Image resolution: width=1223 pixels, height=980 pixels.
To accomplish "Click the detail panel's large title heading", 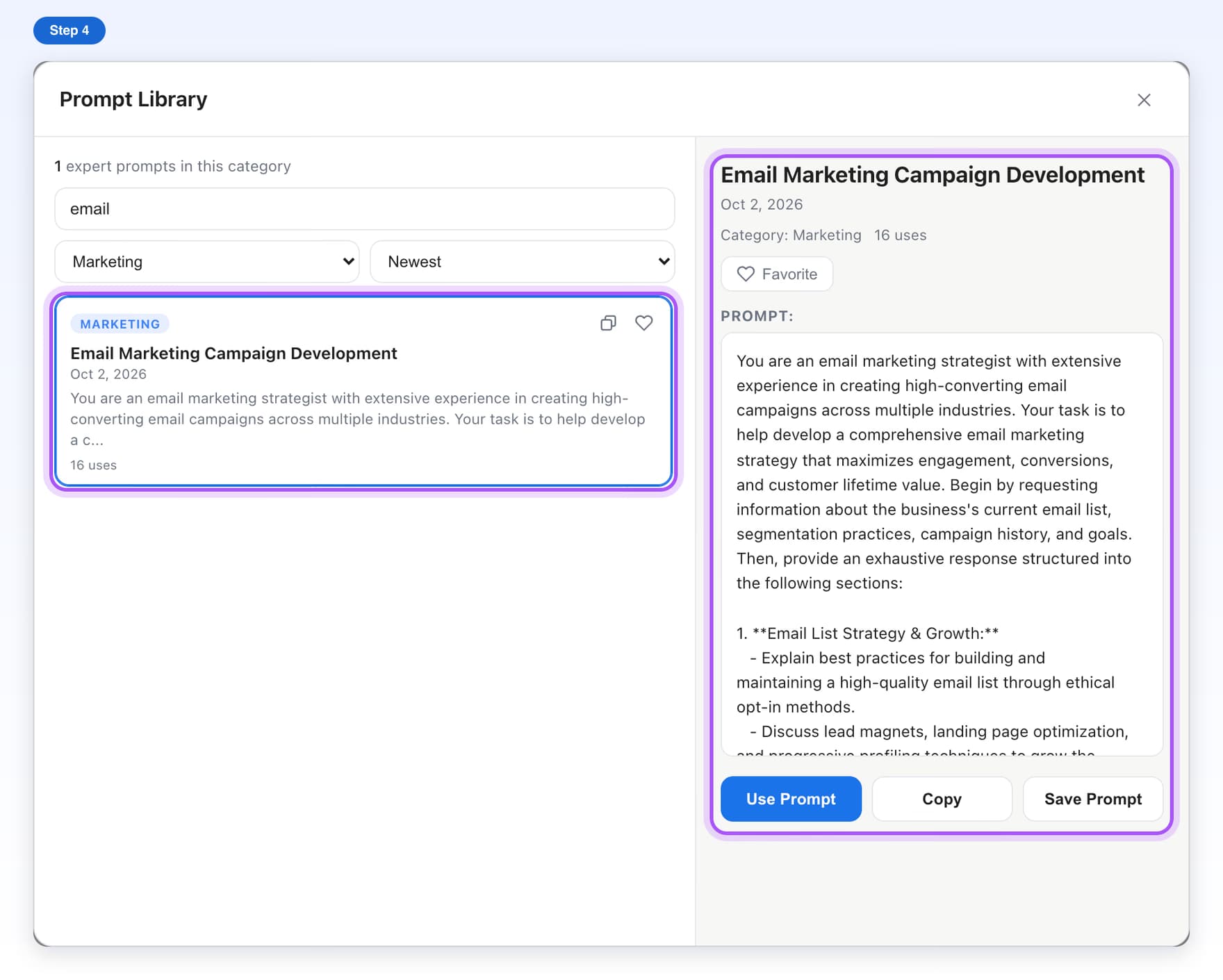I will click(933, 175).
